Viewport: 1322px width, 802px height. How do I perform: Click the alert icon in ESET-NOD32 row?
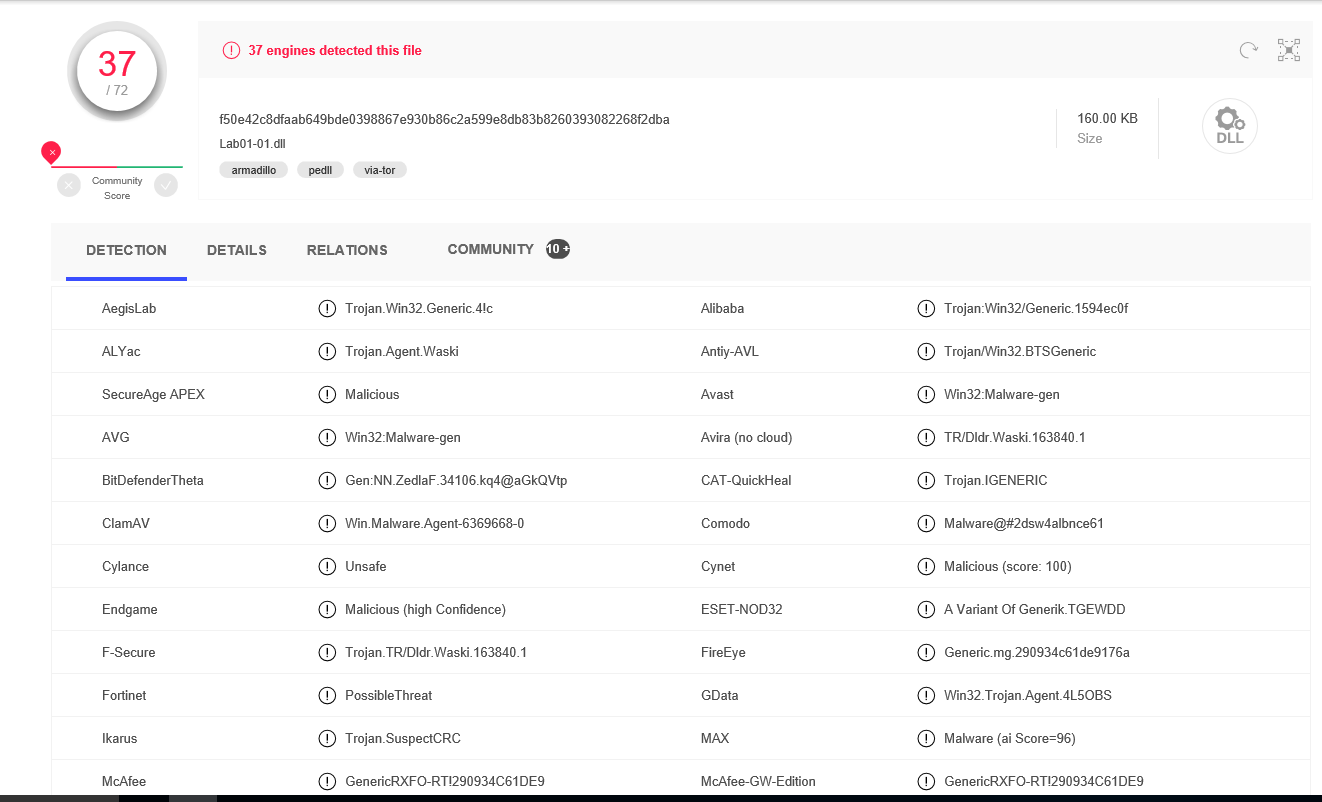[x=926, y=609]
